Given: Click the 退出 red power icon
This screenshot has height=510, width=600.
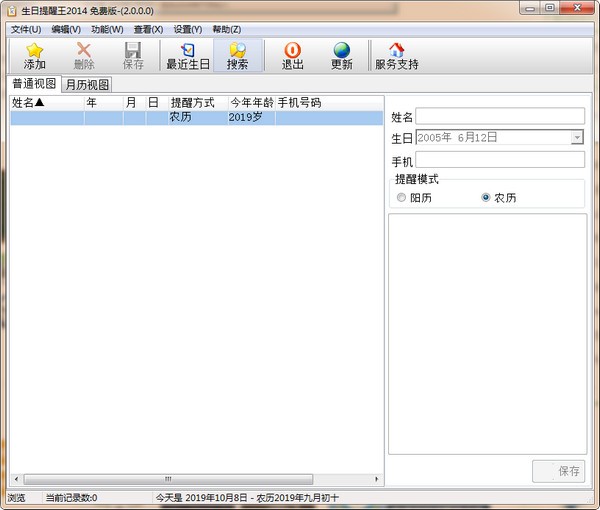Looking at the screenshot, I should [293, 50].
